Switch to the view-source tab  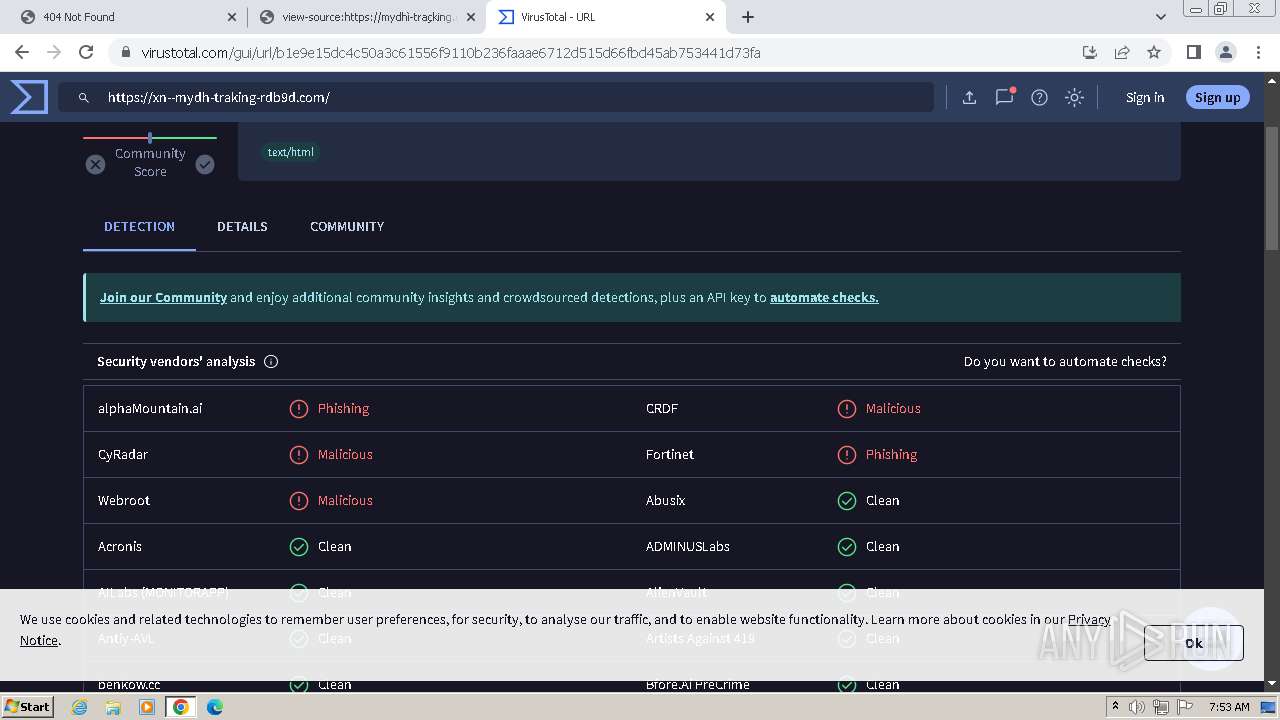368,17
